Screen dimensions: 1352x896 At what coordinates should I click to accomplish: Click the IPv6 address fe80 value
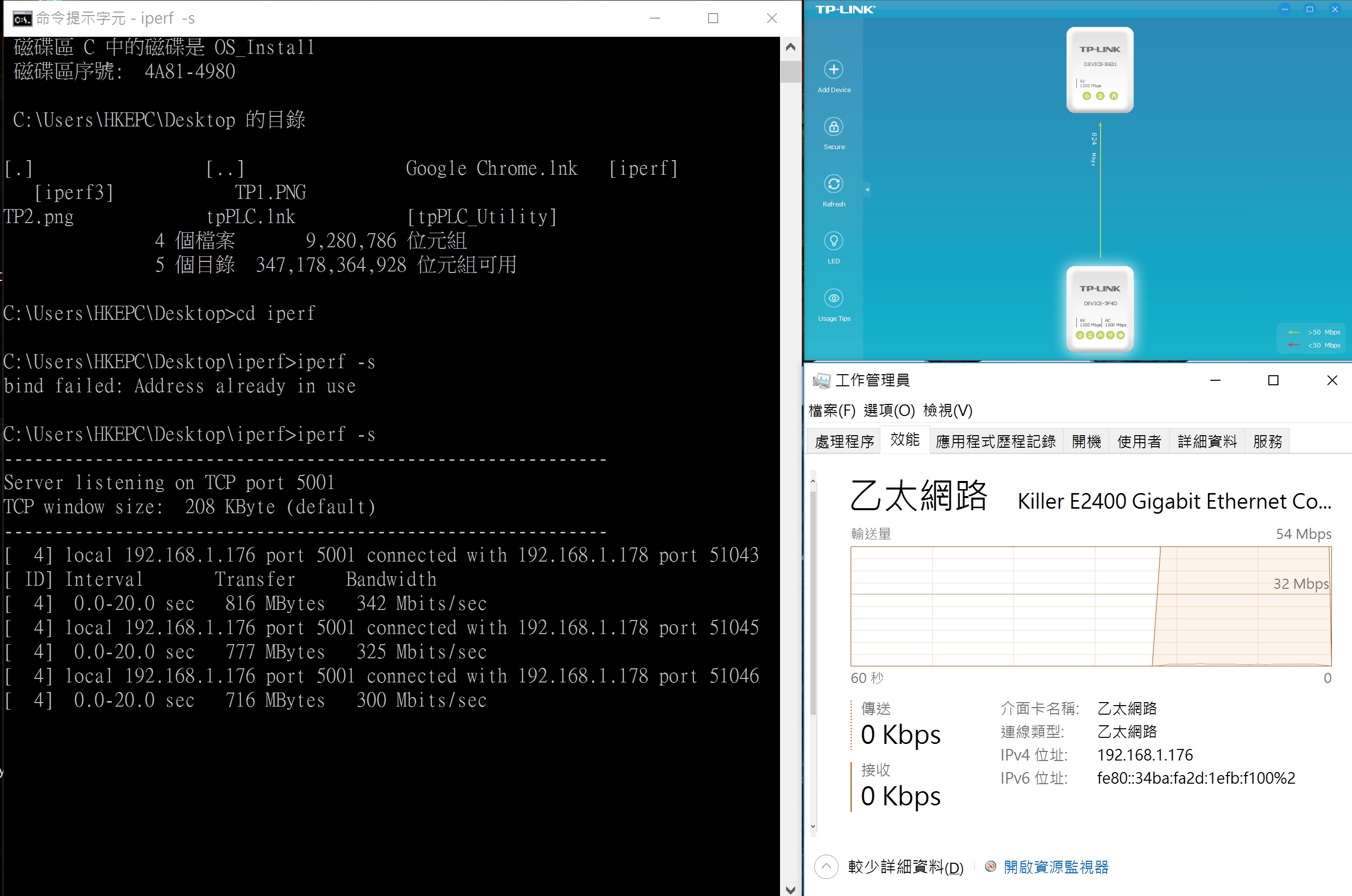point(1196,778)
